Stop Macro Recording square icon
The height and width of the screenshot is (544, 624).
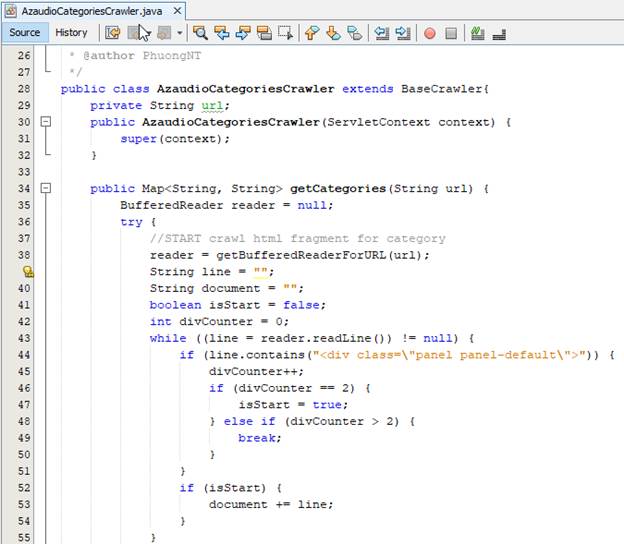pos(451,33)
